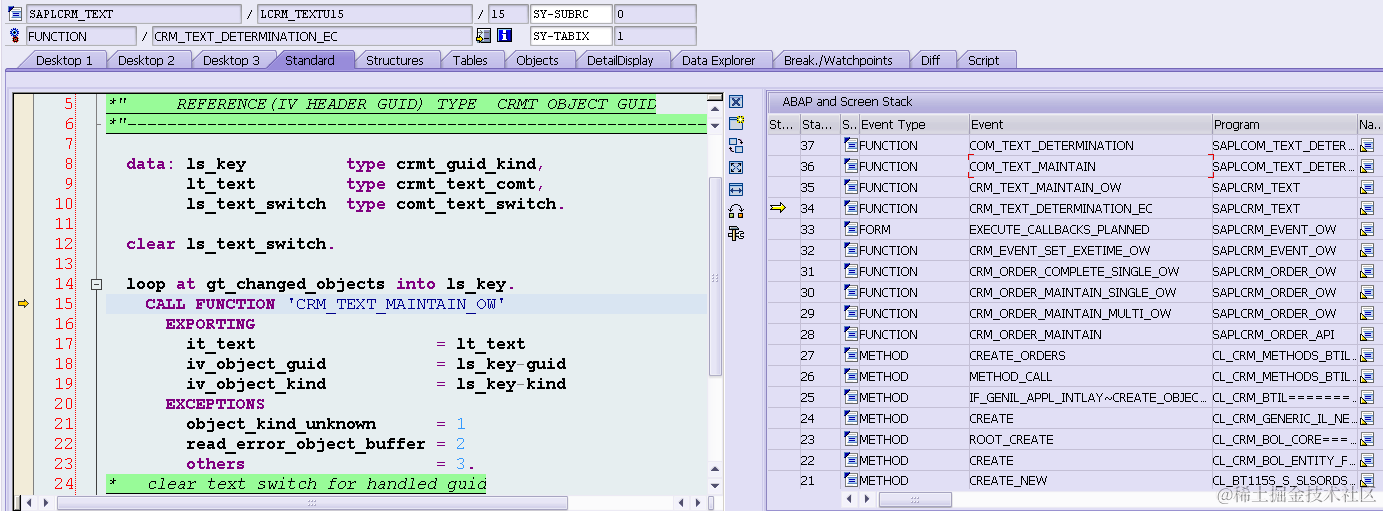Click stack type icon for row 30
The image size is (1383, 511).
(x=850, y=293)
